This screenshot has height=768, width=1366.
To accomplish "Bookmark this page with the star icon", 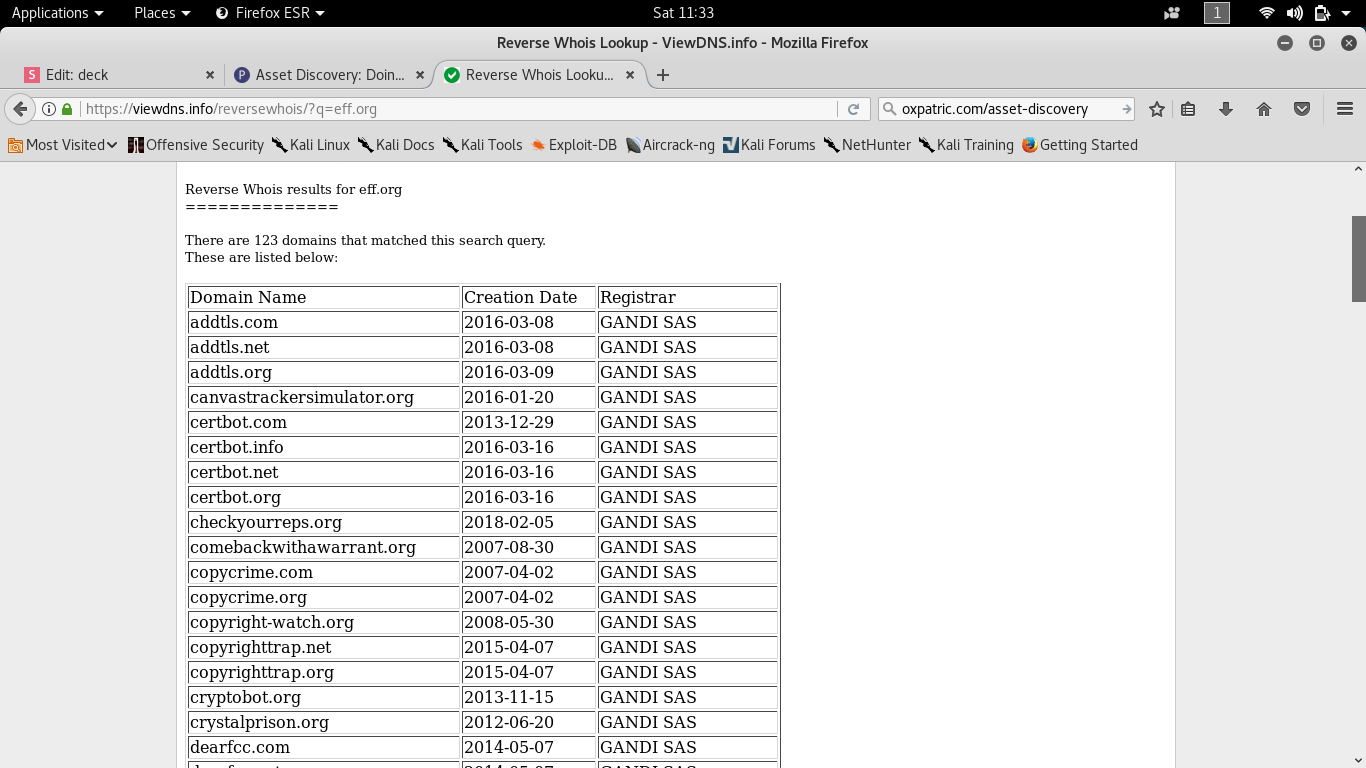I will [1157, 109].
